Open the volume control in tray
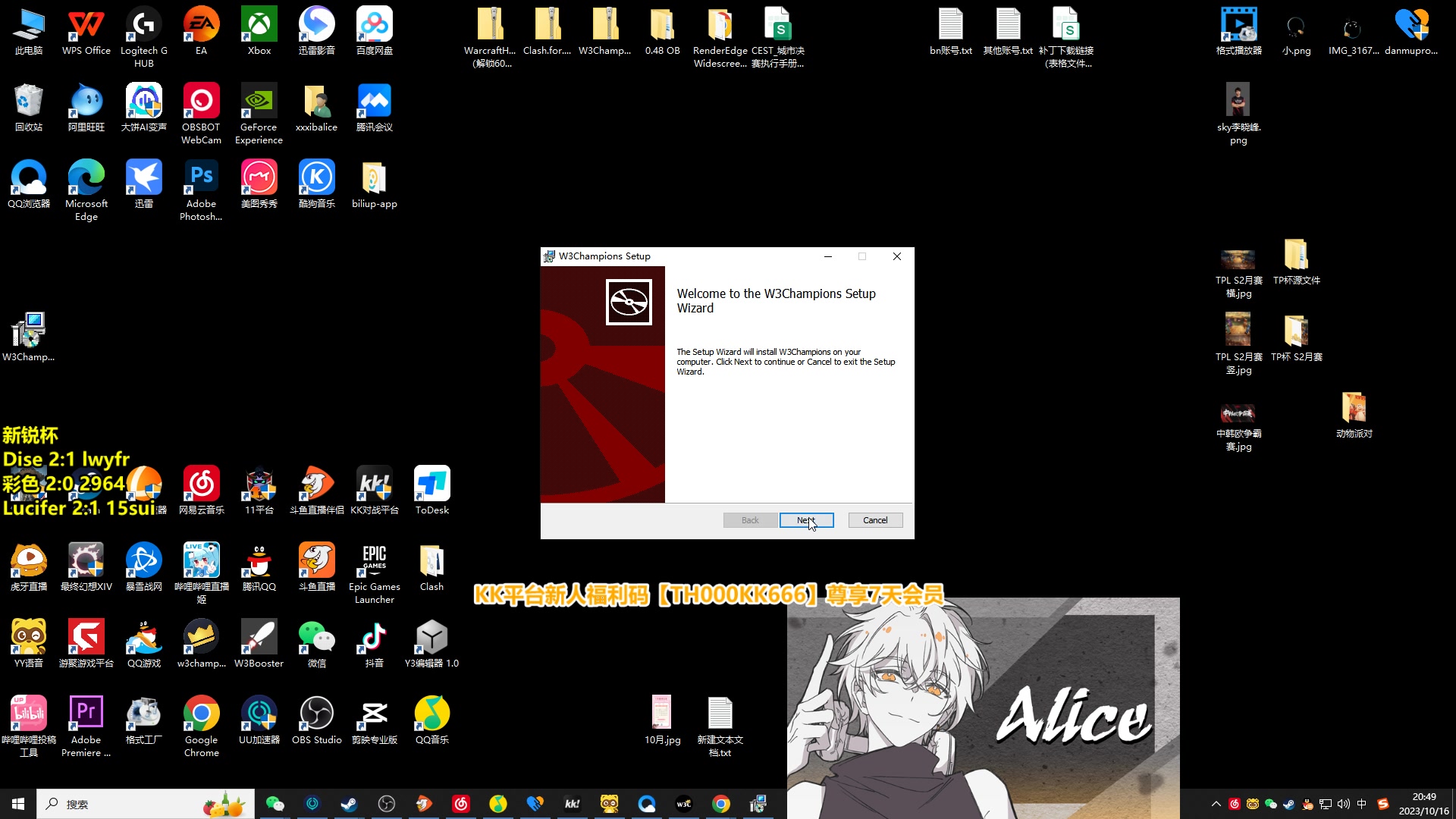The image size is (1456, 819). point(1344,804)
